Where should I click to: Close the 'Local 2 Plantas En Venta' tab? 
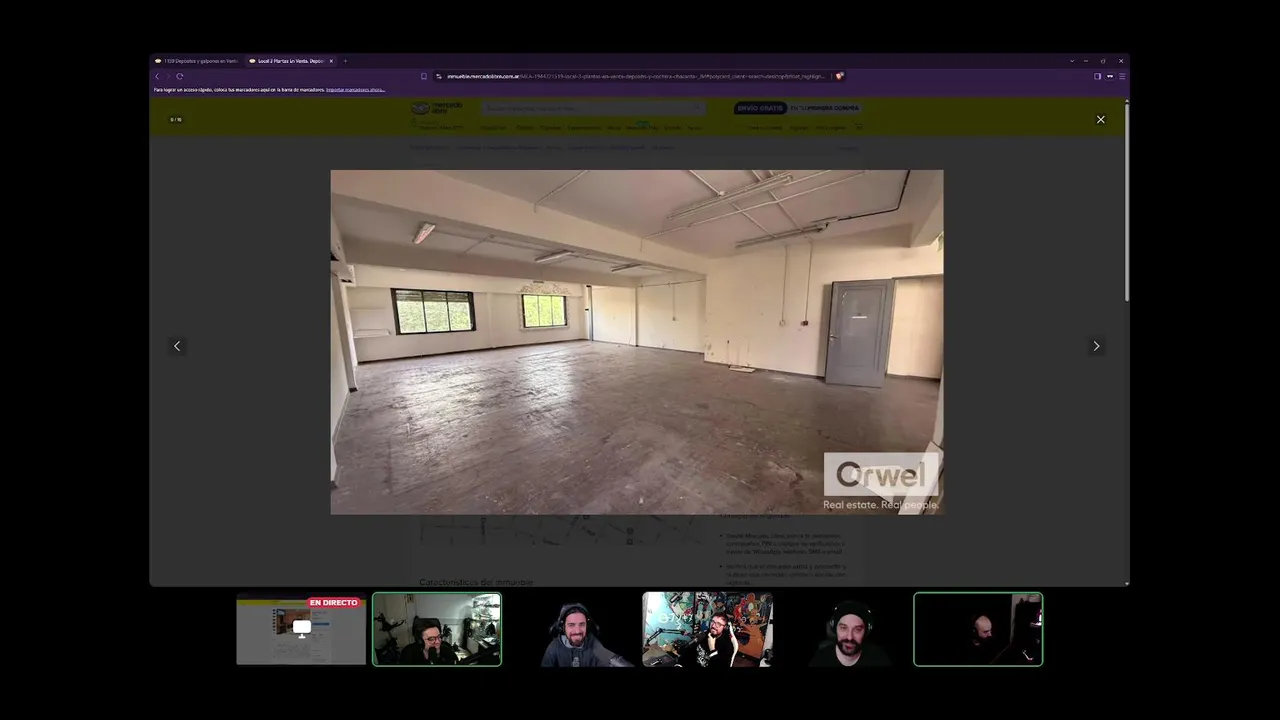click(331, 61)
